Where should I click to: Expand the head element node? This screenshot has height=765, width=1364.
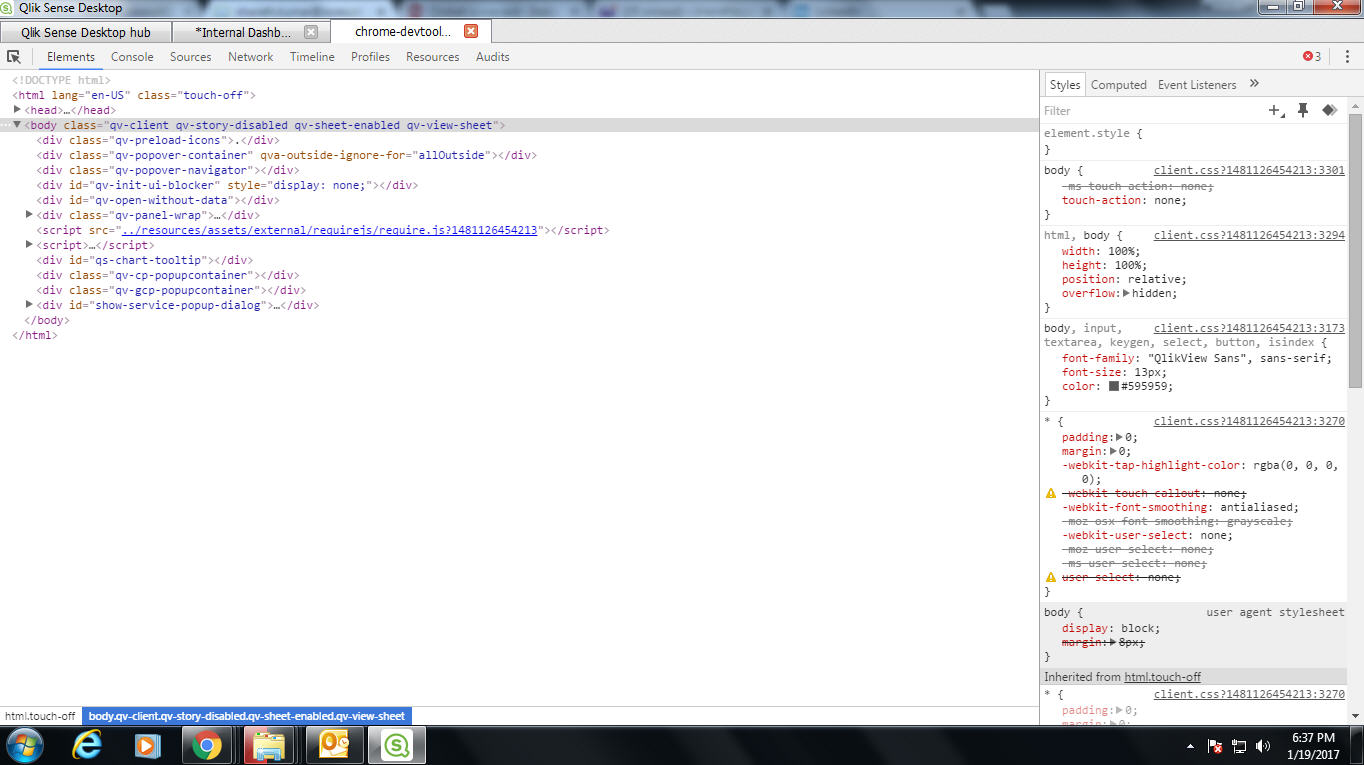pyautogui.click(x=17, y=110)
